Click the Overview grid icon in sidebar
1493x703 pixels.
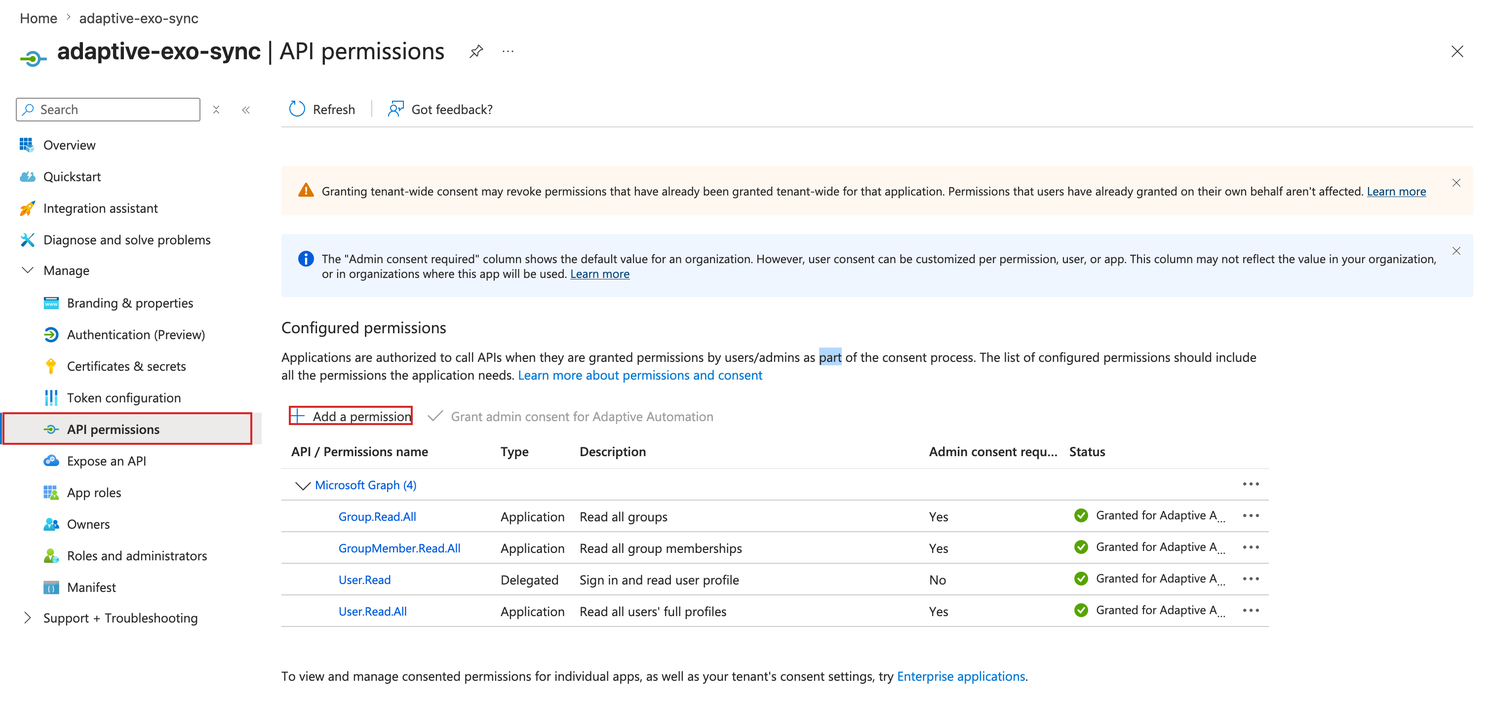click(x=27, y=145)
